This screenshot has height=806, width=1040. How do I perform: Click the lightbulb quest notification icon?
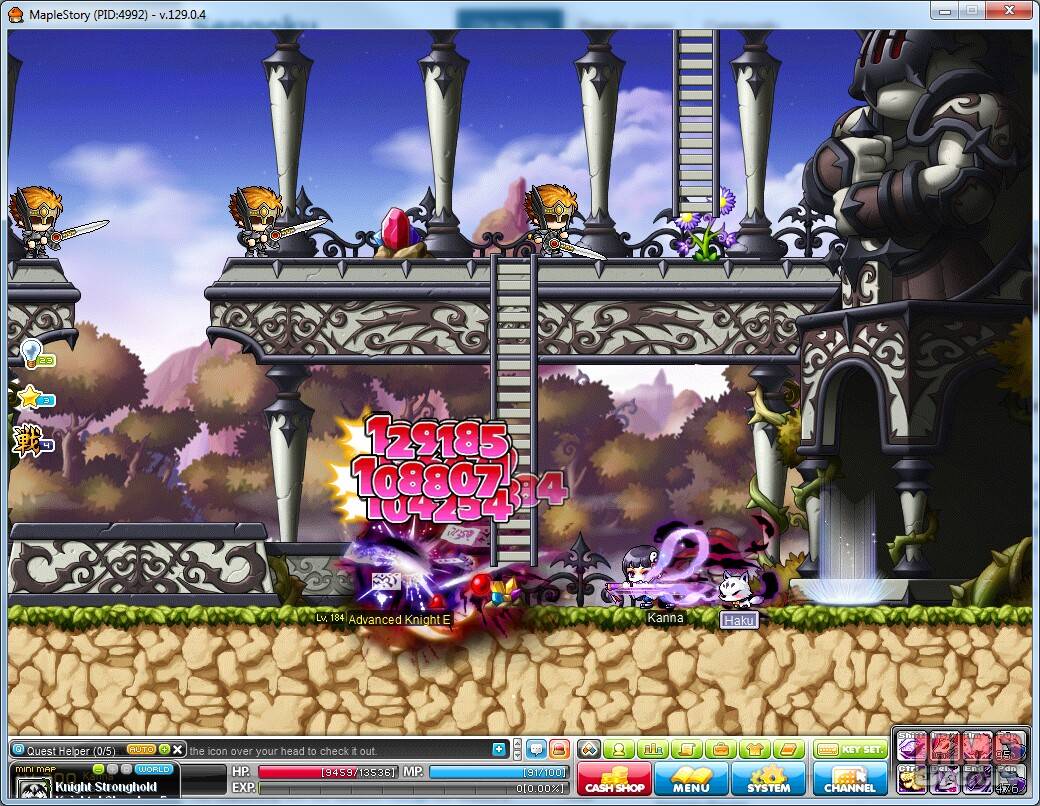coord(32,353)
